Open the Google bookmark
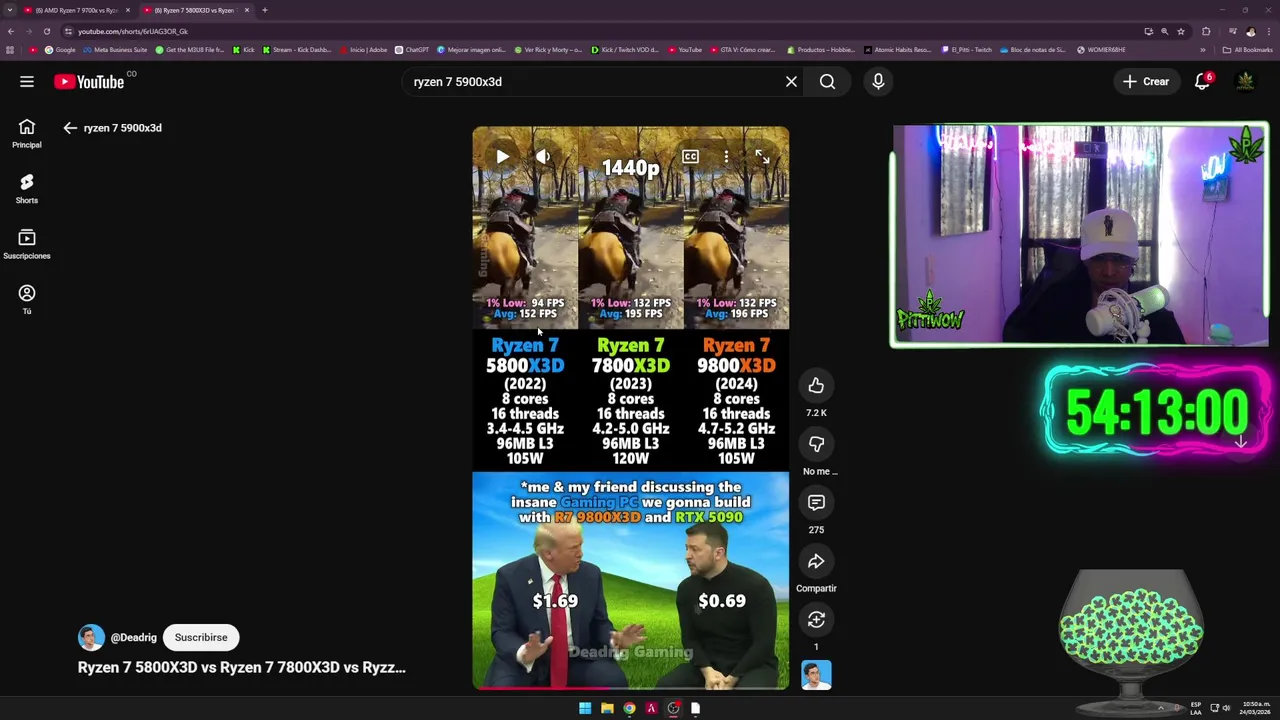 click(x=60, y=50)
